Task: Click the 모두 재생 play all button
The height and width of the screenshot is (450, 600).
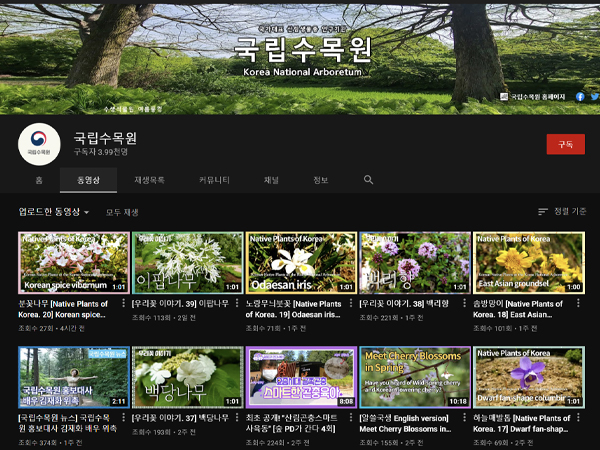Action: (122, 212)
